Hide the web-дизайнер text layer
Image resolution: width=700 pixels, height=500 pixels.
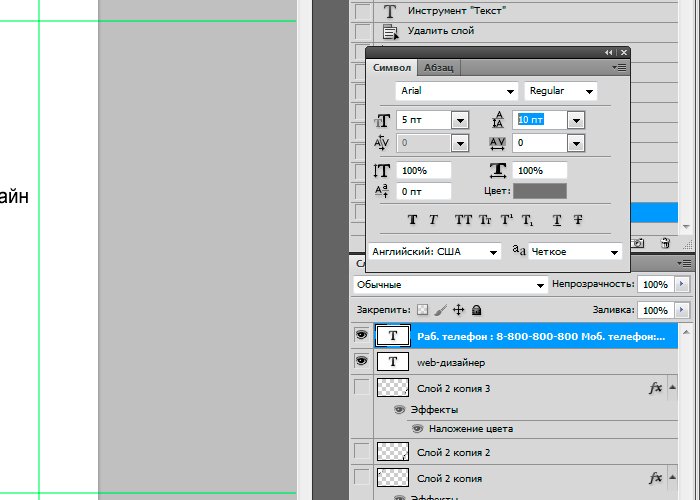361,361
